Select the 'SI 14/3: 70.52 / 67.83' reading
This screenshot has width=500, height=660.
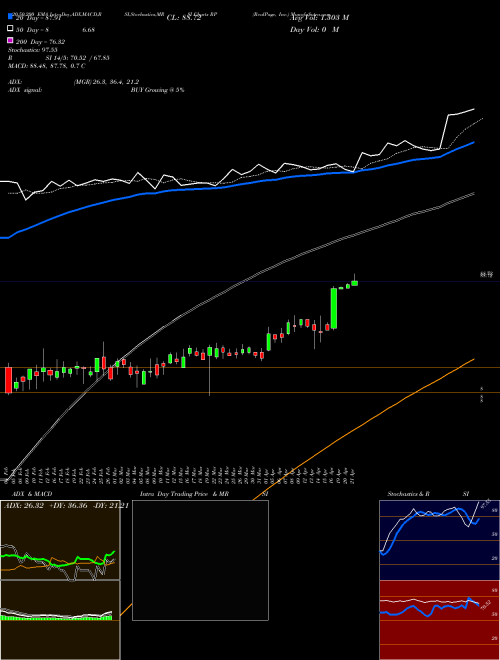pyautogui.click(x=77, y=58)
